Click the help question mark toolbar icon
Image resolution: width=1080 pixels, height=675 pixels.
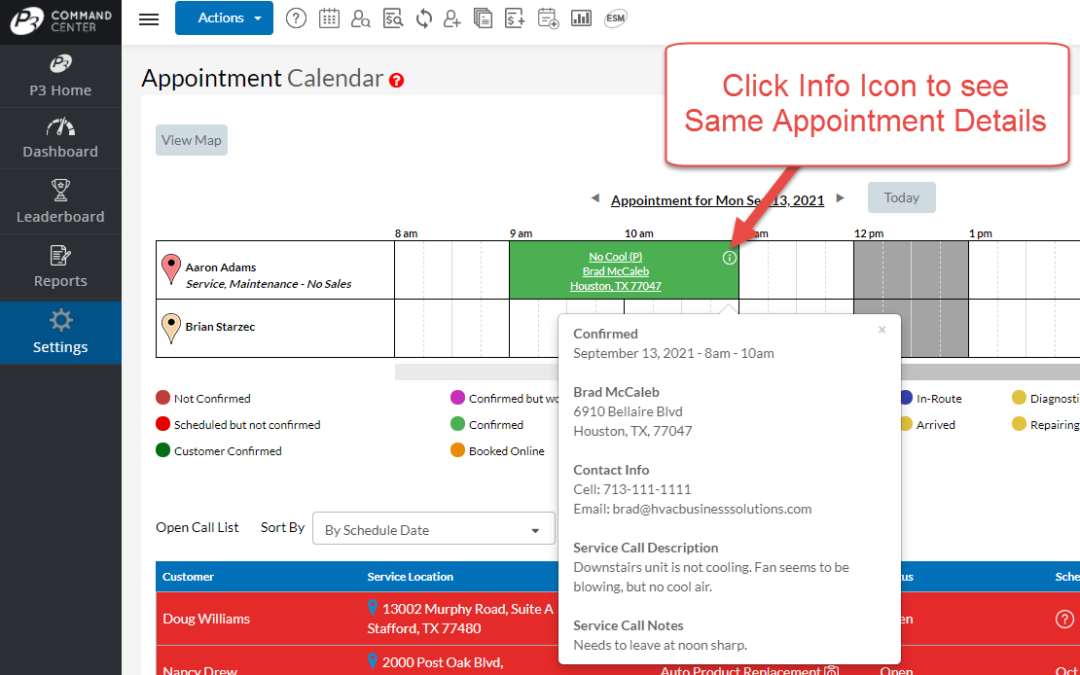[x=296, y=18]
